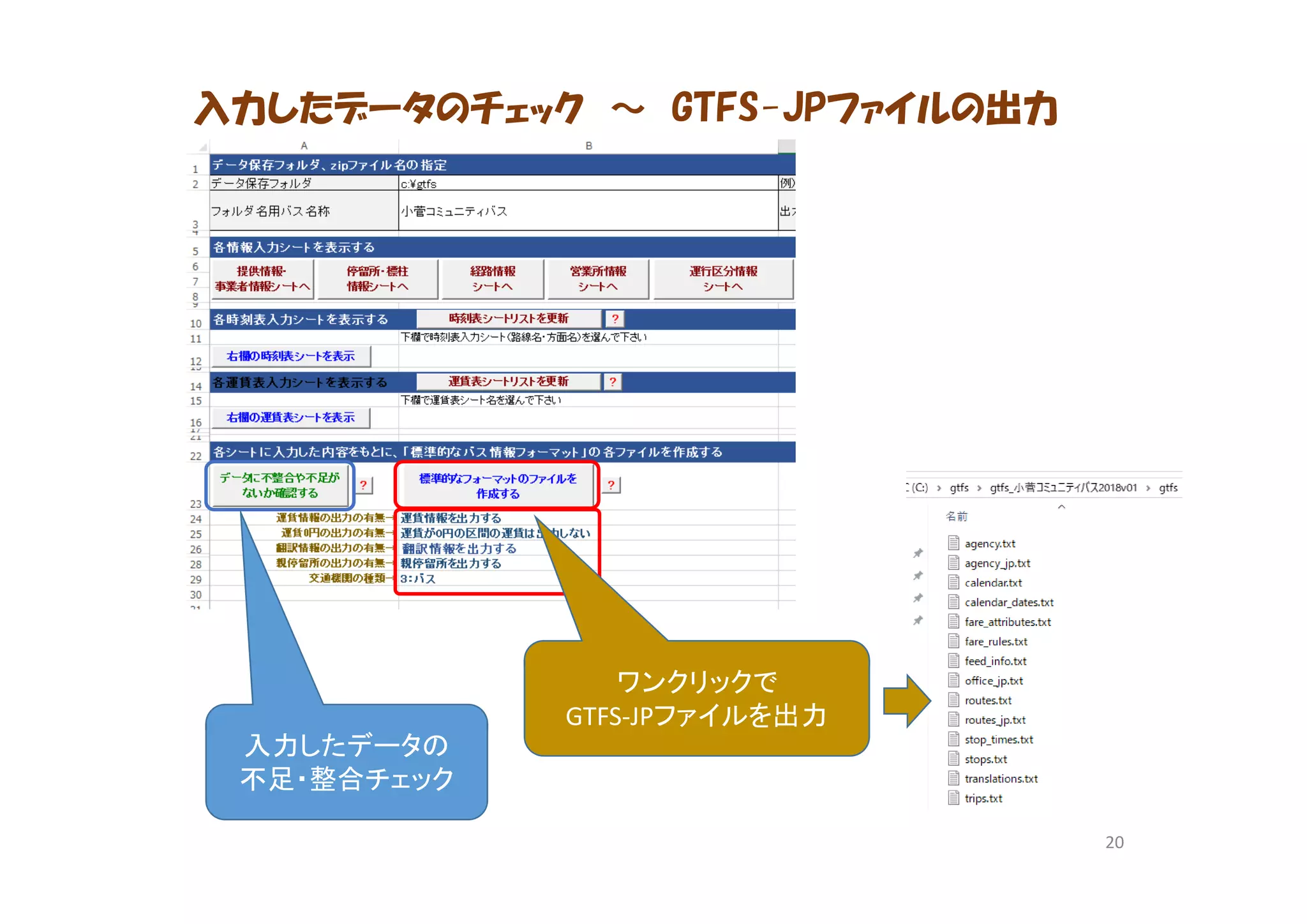Image resolution: width=1307 pixels, height=924 pixels.
Task: Click the final gtfs folder in breadcrumb
Action: point(1168,488)
